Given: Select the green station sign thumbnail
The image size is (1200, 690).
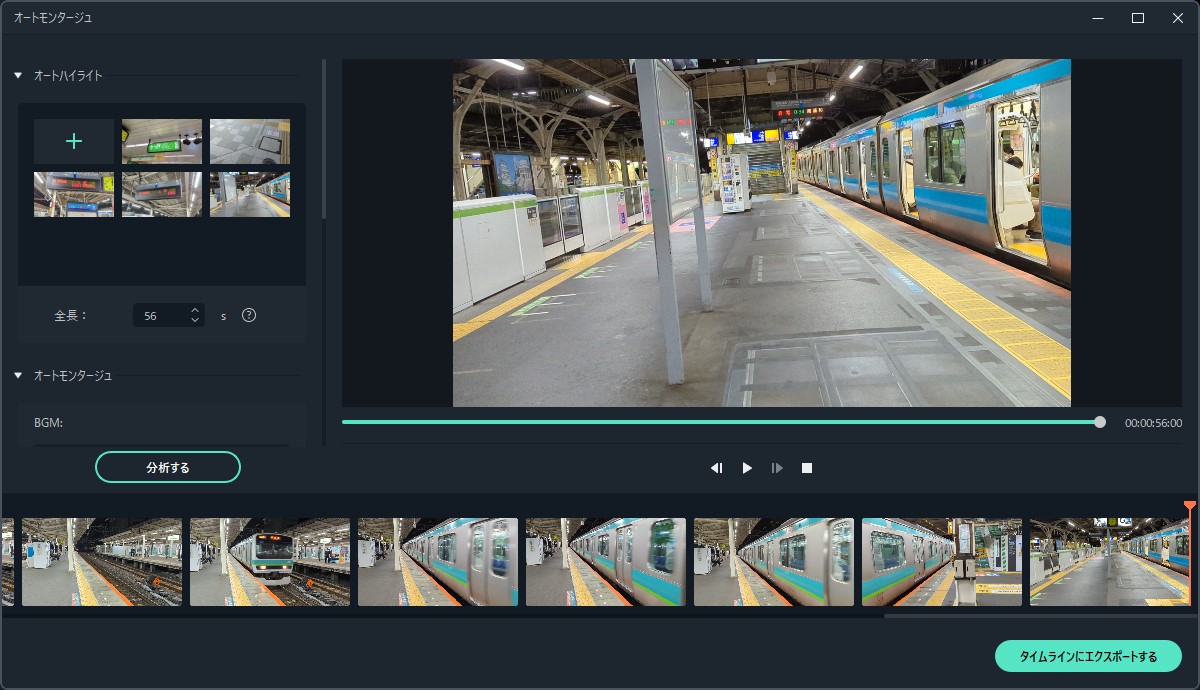Looking at the screenshot, I should click(161, 141).
